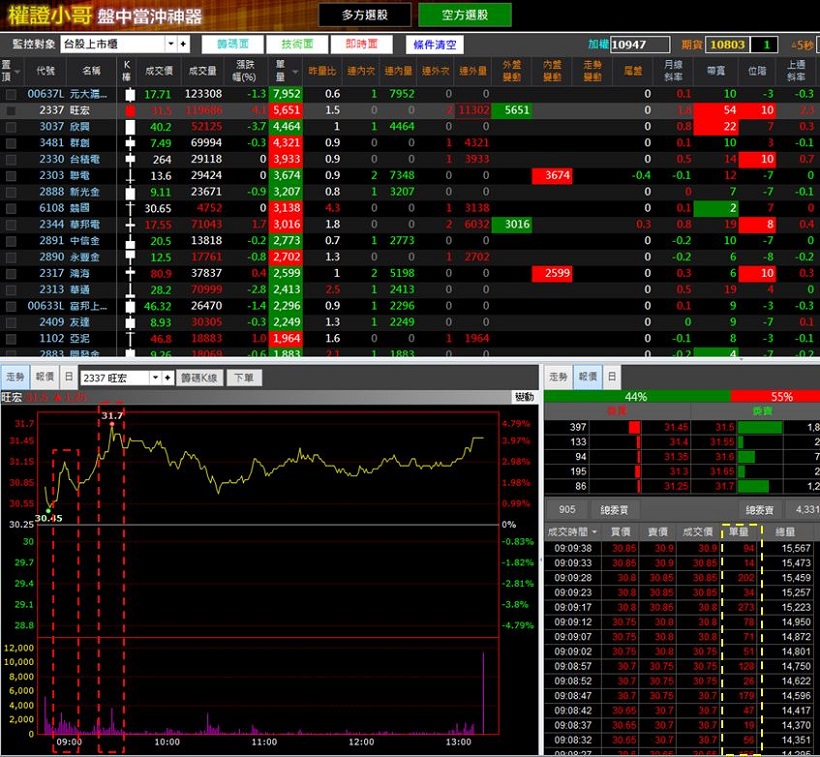Tick the pin checkbox for 2317 鴻海

[x=10, y=273]
